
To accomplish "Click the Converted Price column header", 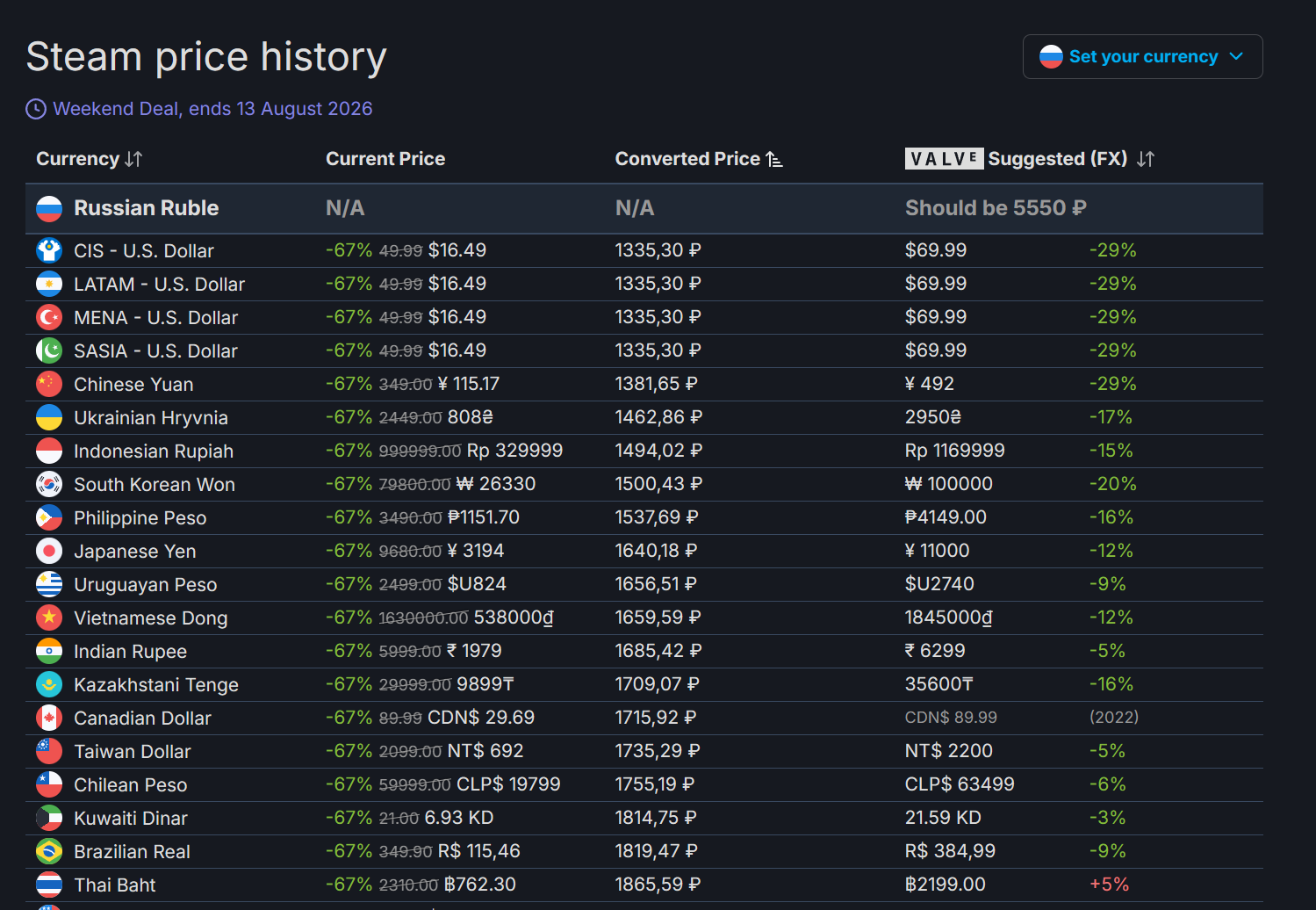I will 687,159.
